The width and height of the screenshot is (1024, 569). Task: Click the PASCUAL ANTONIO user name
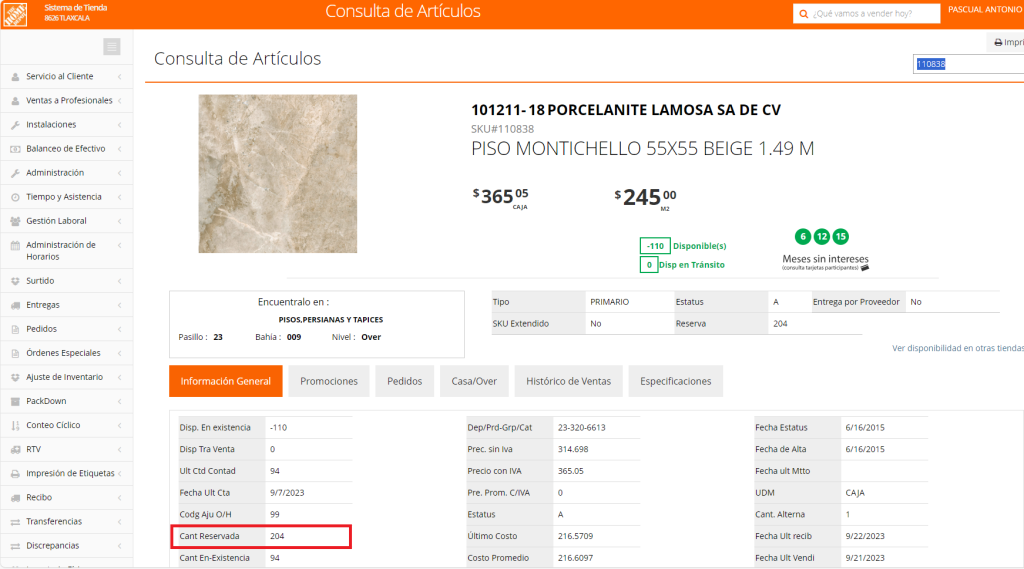[985, 10]
